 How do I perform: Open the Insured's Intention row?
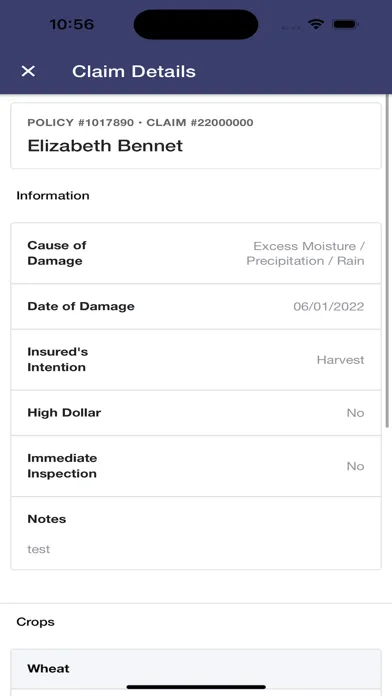(196, 360)
